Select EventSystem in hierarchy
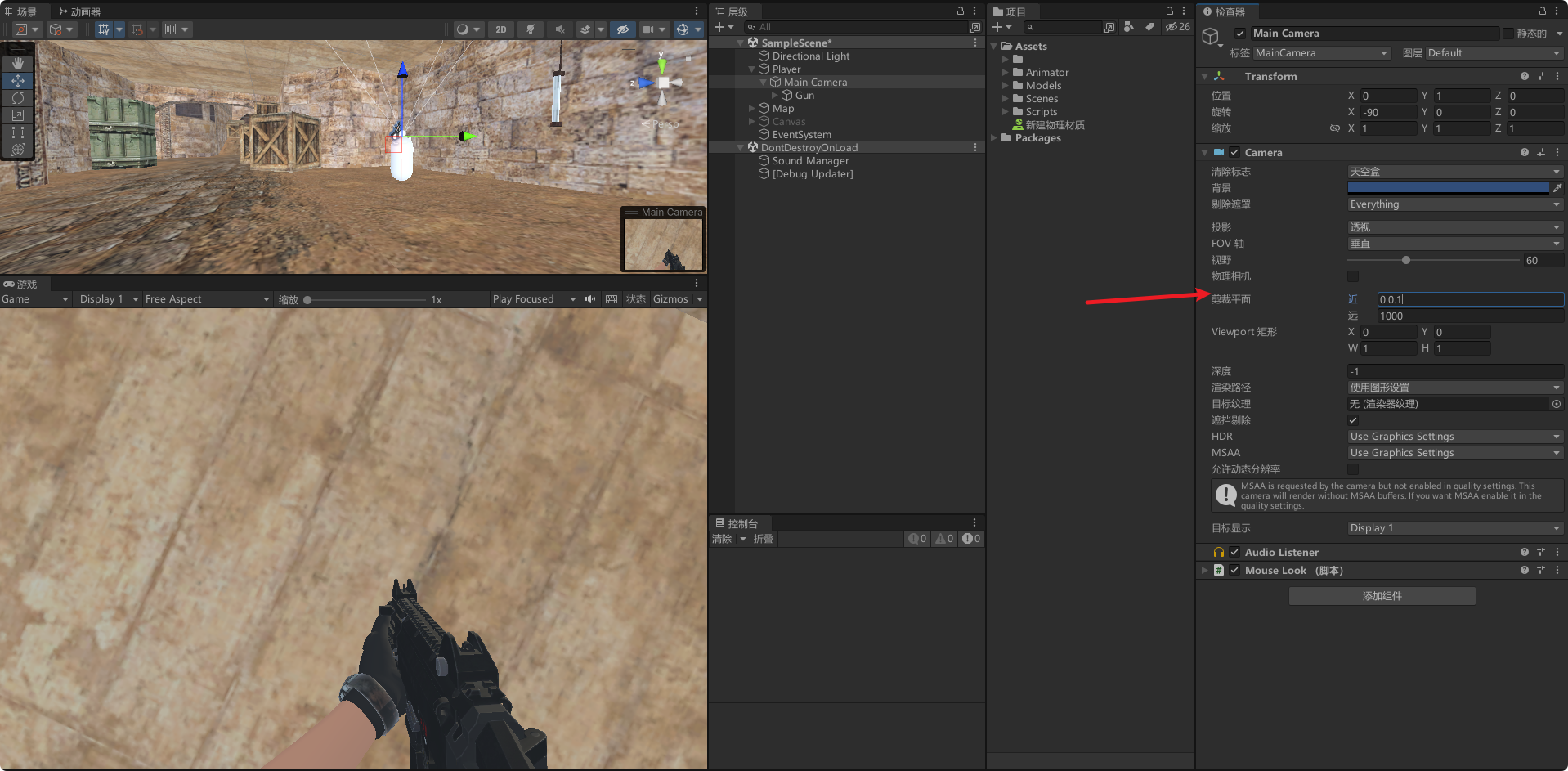The width and height of the screenshot is (1568, 771). pos(801,135)
